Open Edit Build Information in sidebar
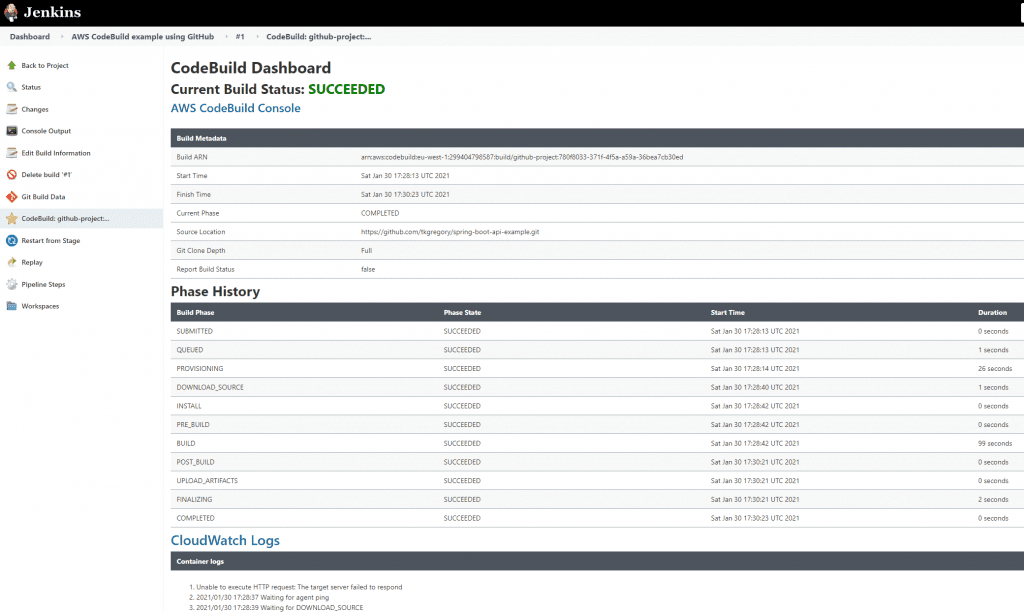 pos(56,153)
